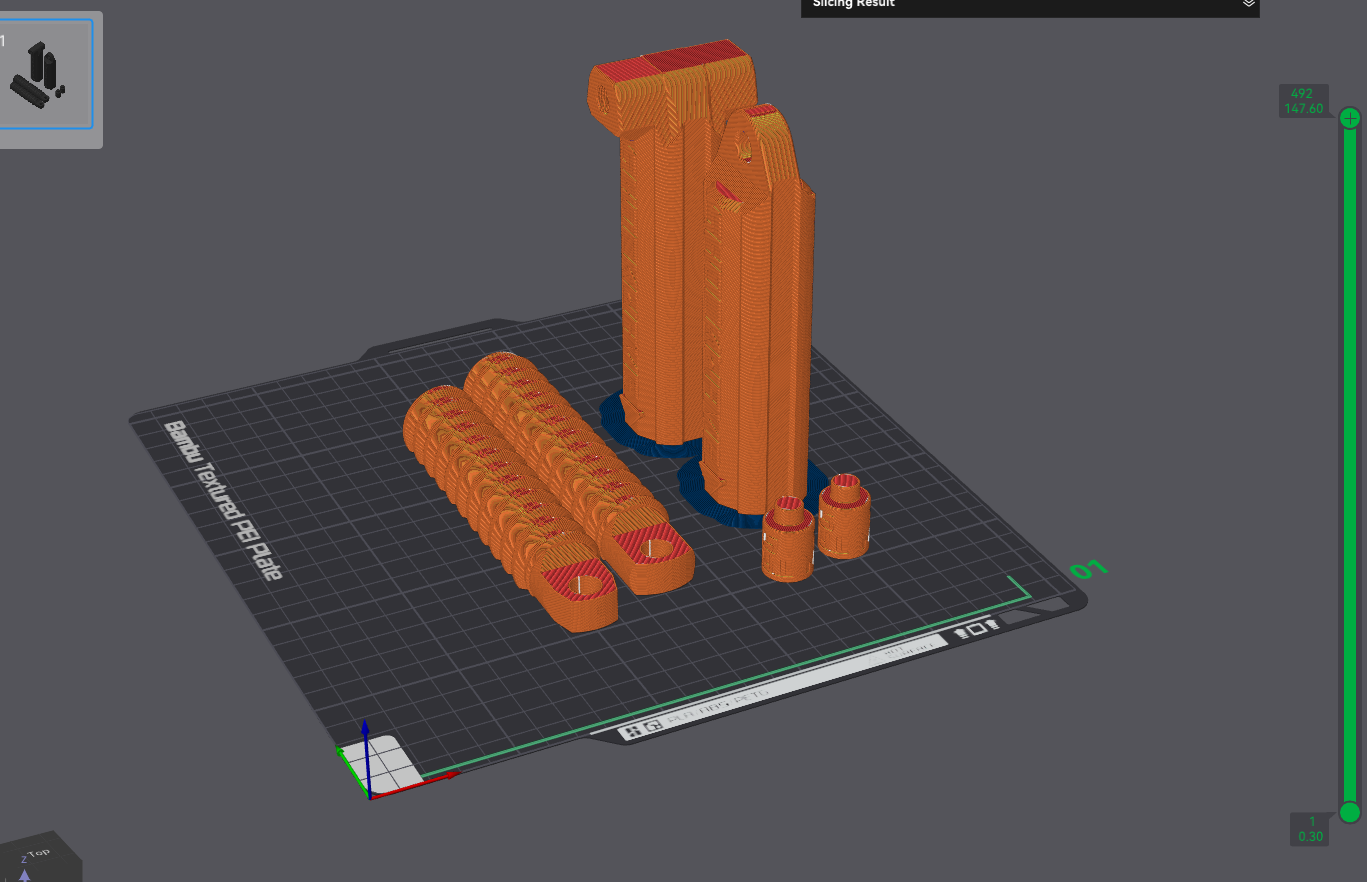The width and height of the screenshot is (1367, 882).
Task: Click the bottom layer value box showing 0.30
Action: coord(1310,829)
